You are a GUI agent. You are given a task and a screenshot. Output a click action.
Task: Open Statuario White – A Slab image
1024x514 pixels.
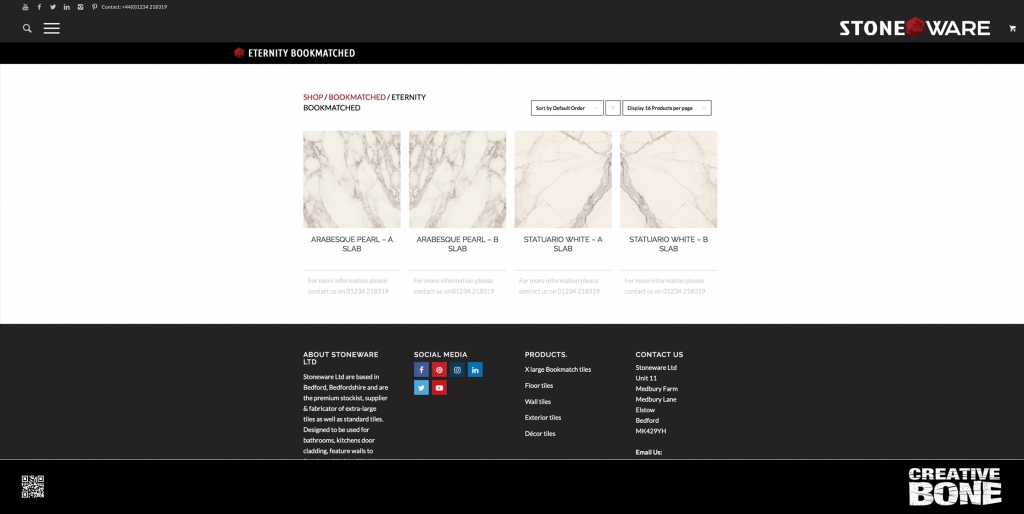563,179
